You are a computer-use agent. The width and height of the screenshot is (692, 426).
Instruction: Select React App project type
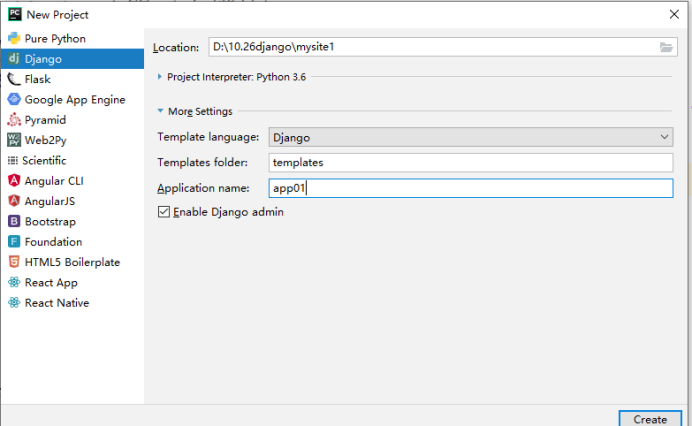point(72,282)
